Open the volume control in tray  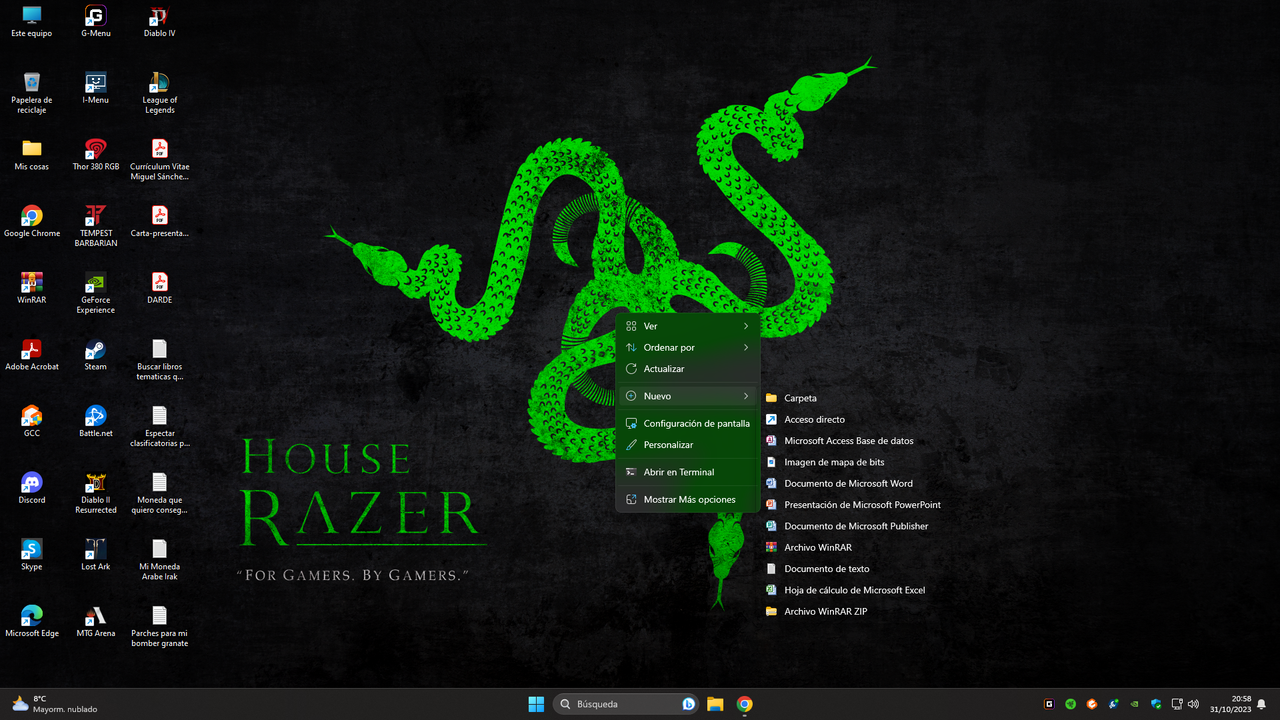[1193, 704]
